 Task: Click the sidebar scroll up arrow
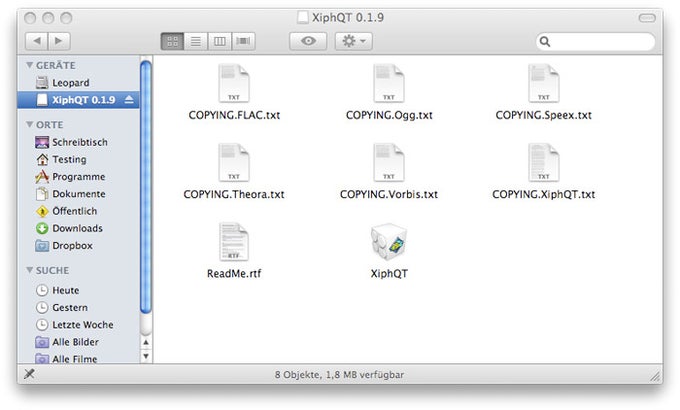146,343
